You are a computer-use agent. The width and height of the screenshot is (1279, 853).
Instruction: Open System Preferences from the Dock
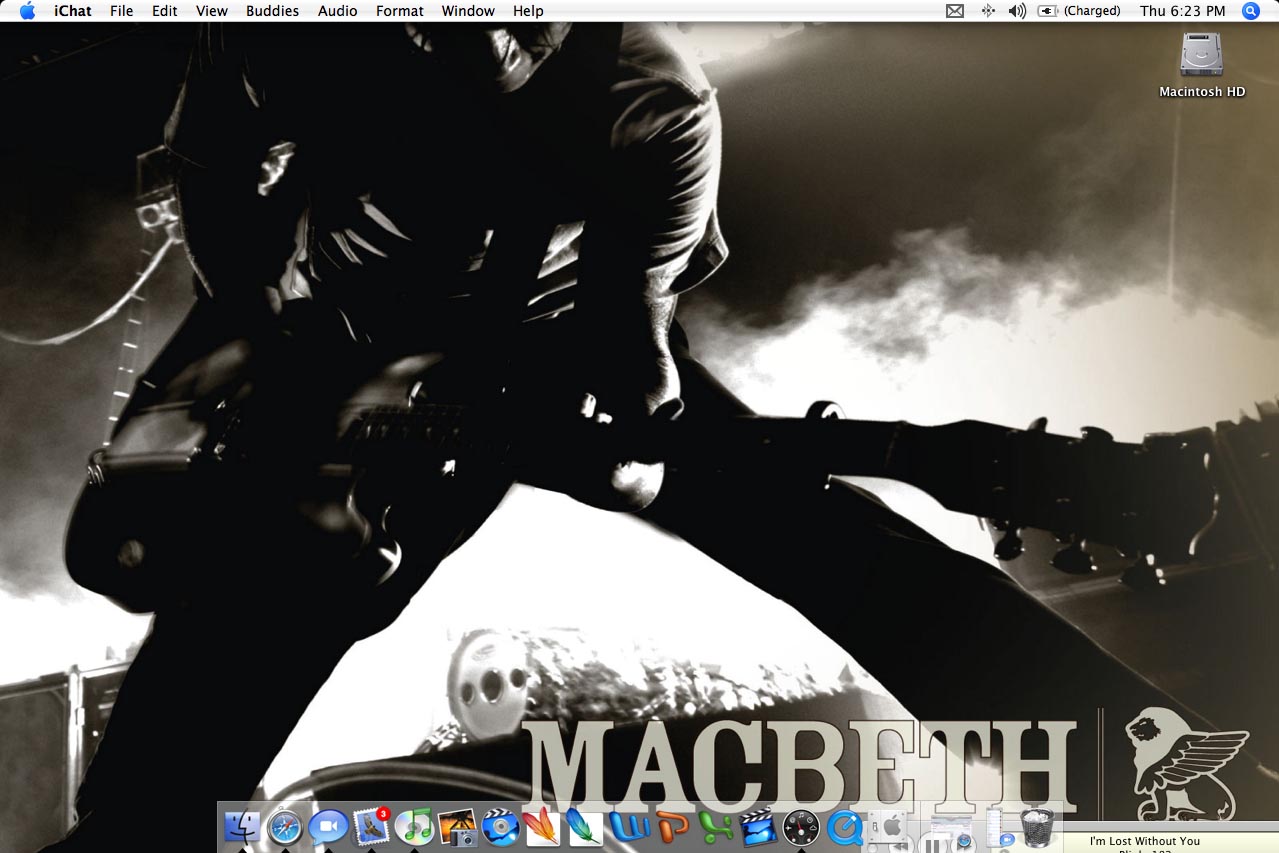[x=888, y=827]
